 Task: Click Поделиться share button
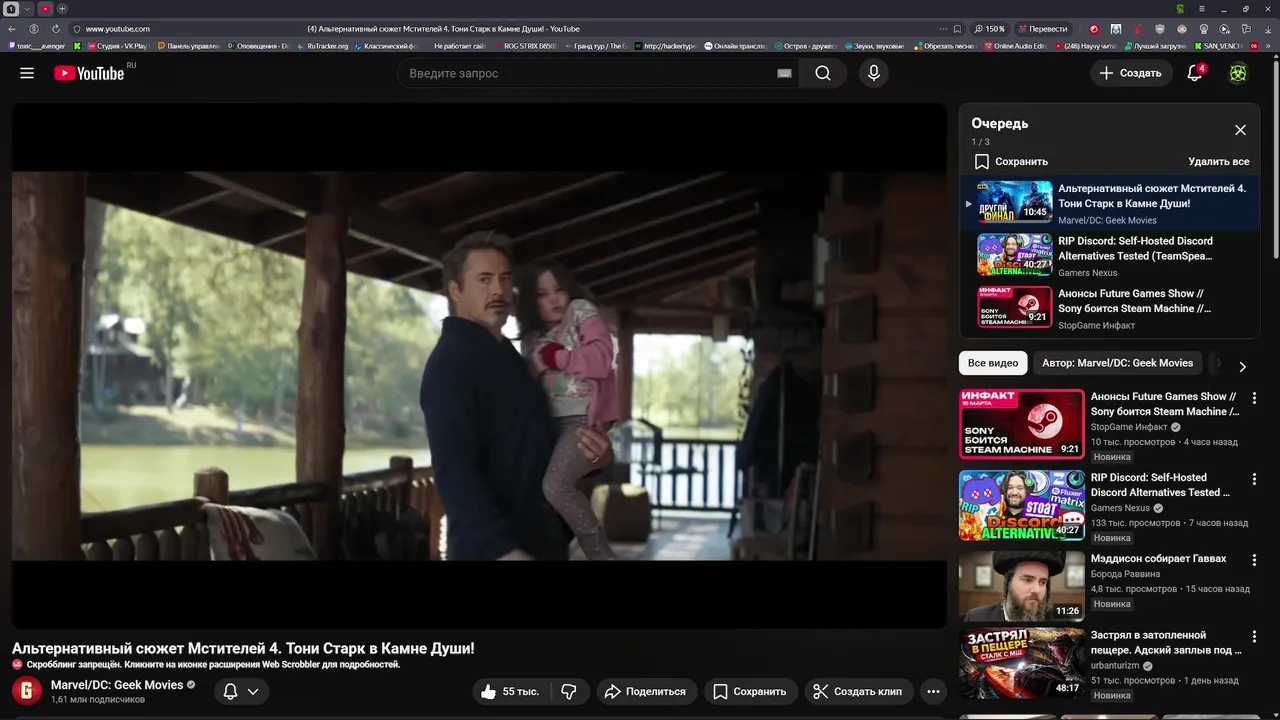point(646,691)
